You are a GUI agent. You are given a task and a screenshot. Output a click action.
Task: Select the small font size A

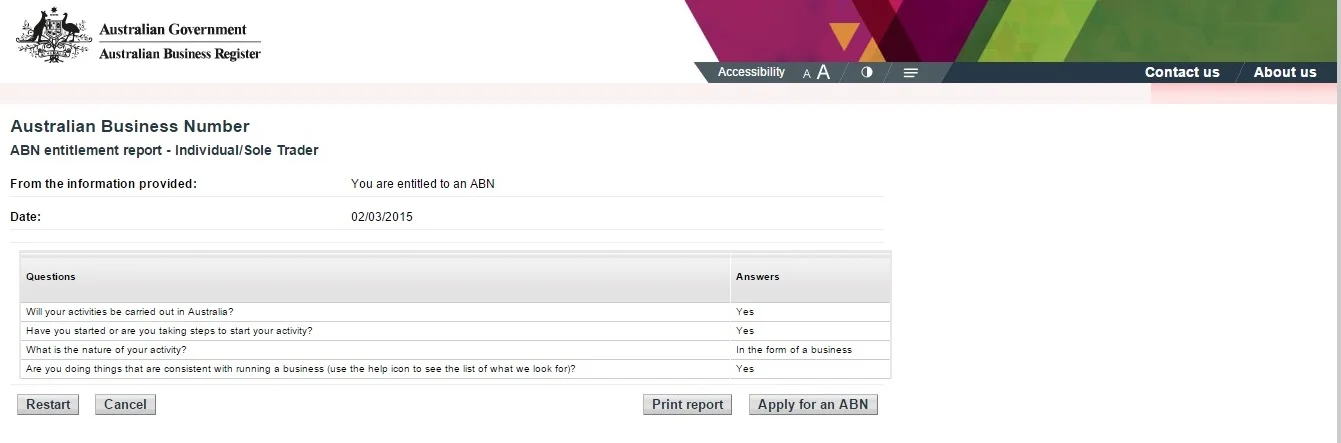pyautogui.click(x=807, y=74)
